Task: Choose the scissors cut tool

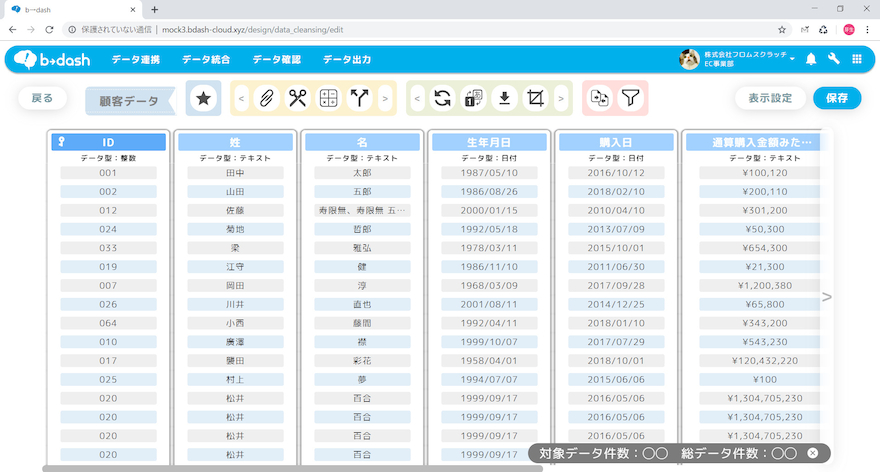Action: point(297,98)
